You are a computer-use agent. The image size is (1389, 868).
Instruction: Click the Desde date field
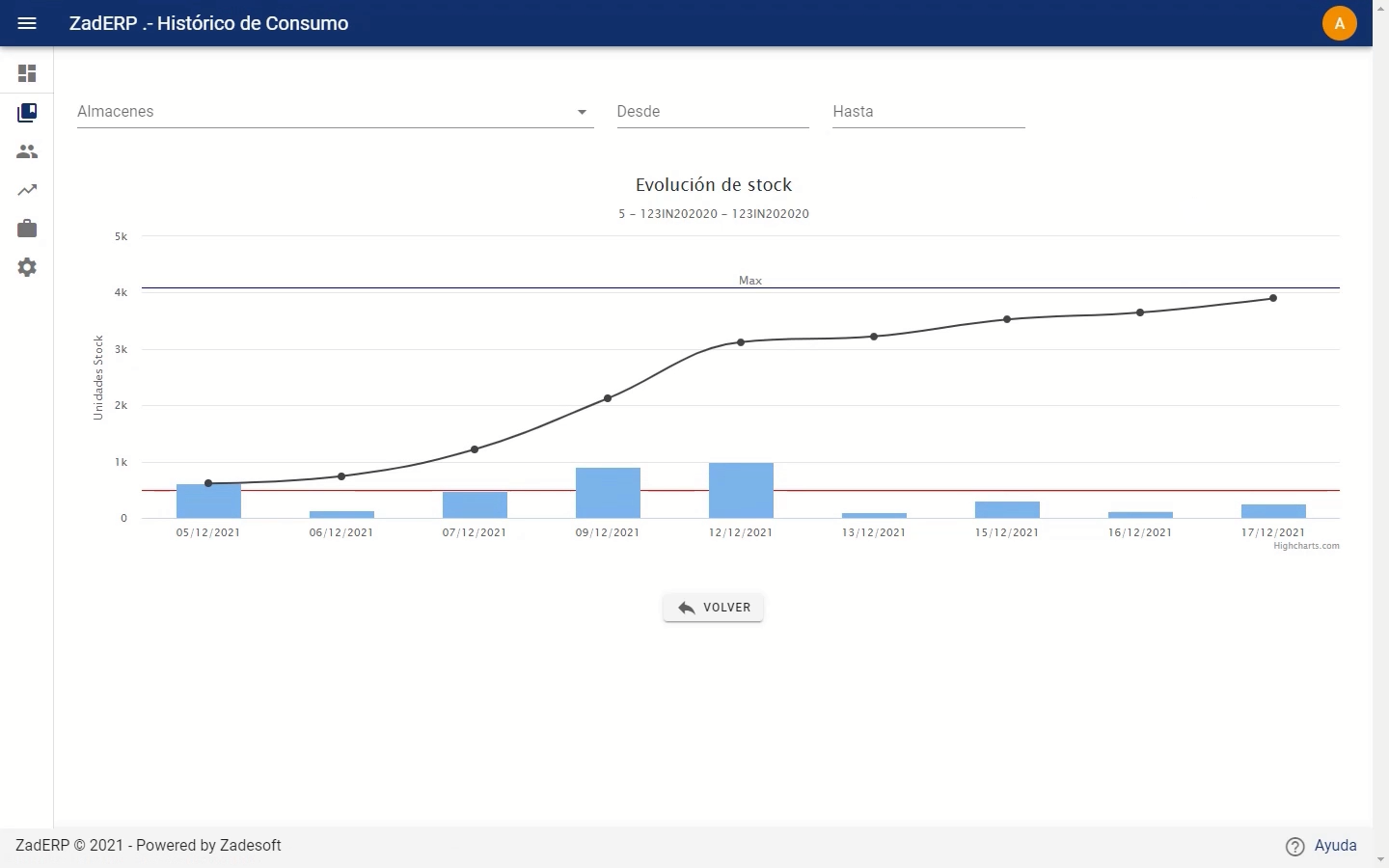point(713,112)
